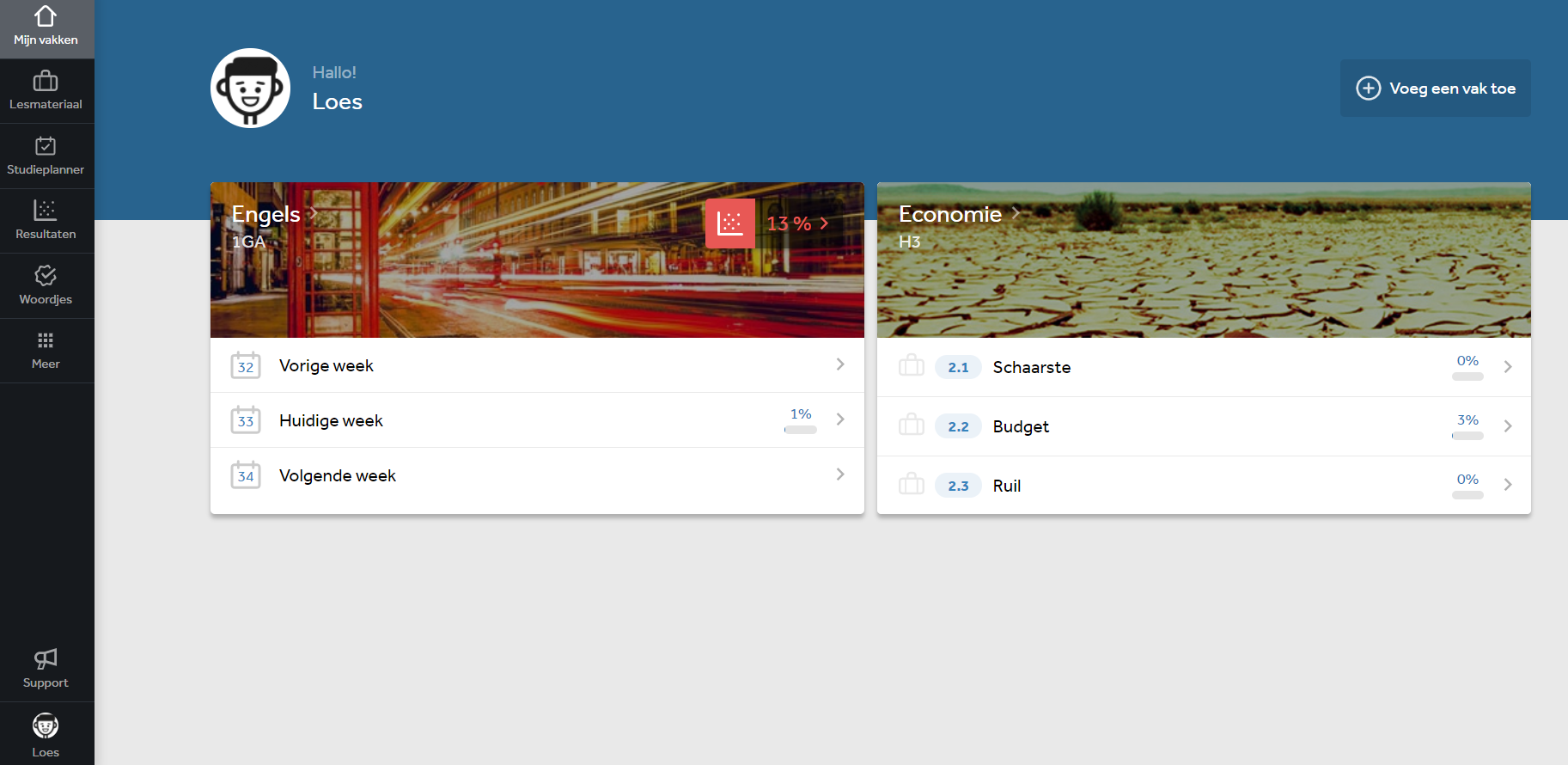
Task: Click the large Loes avatar picture
Action: click(250, 88)
